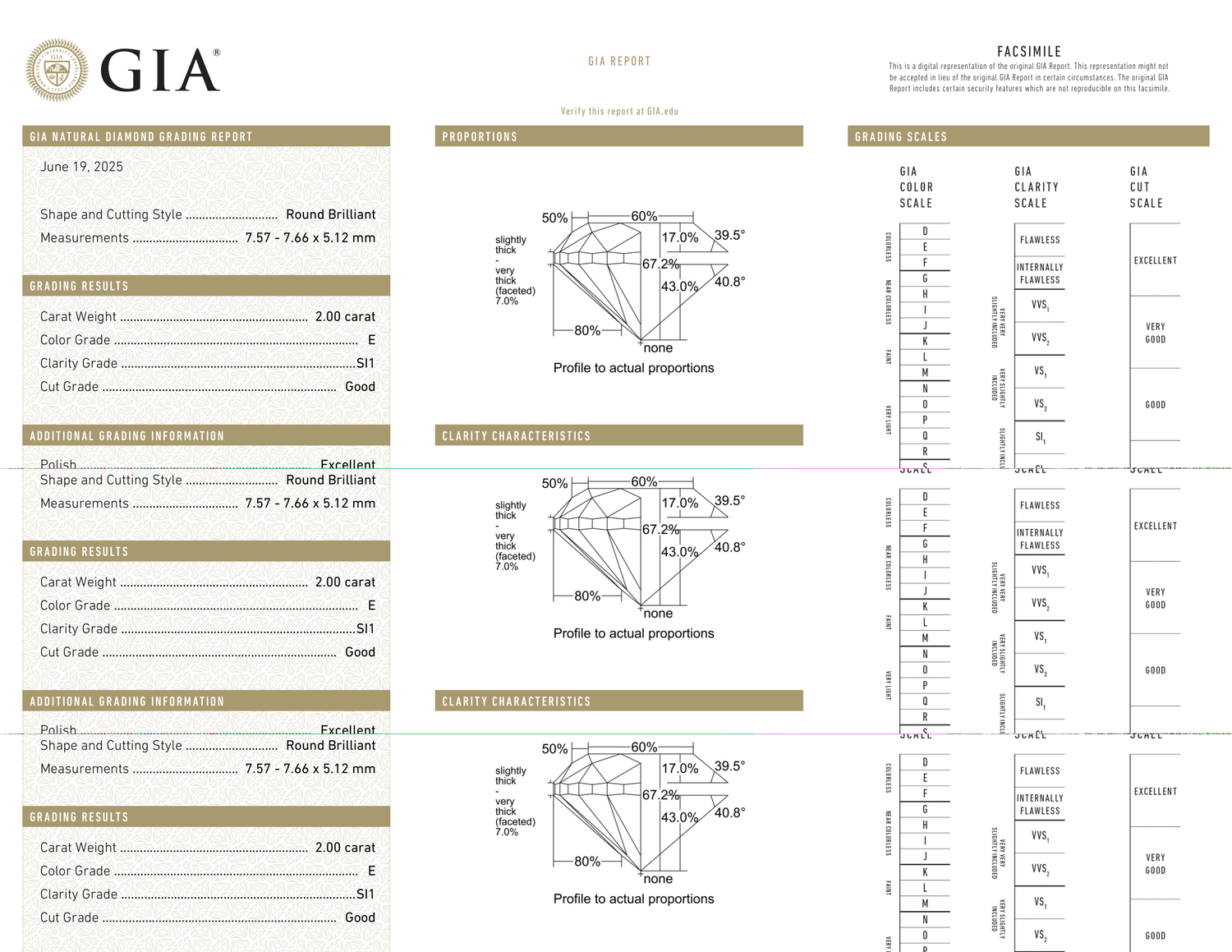
Task: Click the topmost 'Profile to actual proportions' caption
Action: click(633, 368)
